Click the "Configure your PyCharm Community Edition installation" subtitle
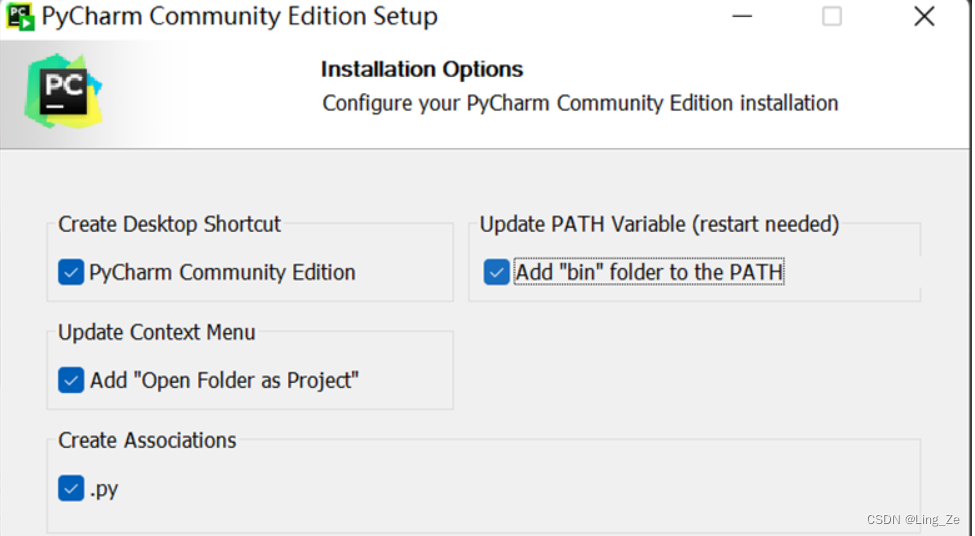Image resolution: width=975 pixels, height=536 pixels. pyautogui.click(x=580, y=103)
